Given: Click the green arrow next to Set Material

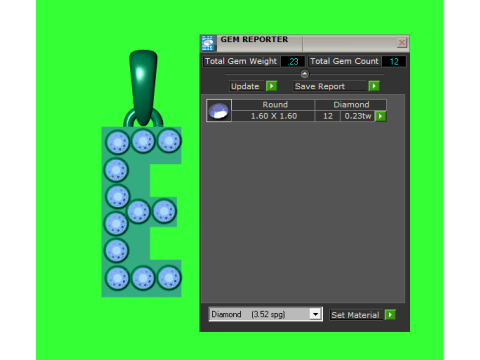Looking at the screenshot, I should [x=390, y=315].
